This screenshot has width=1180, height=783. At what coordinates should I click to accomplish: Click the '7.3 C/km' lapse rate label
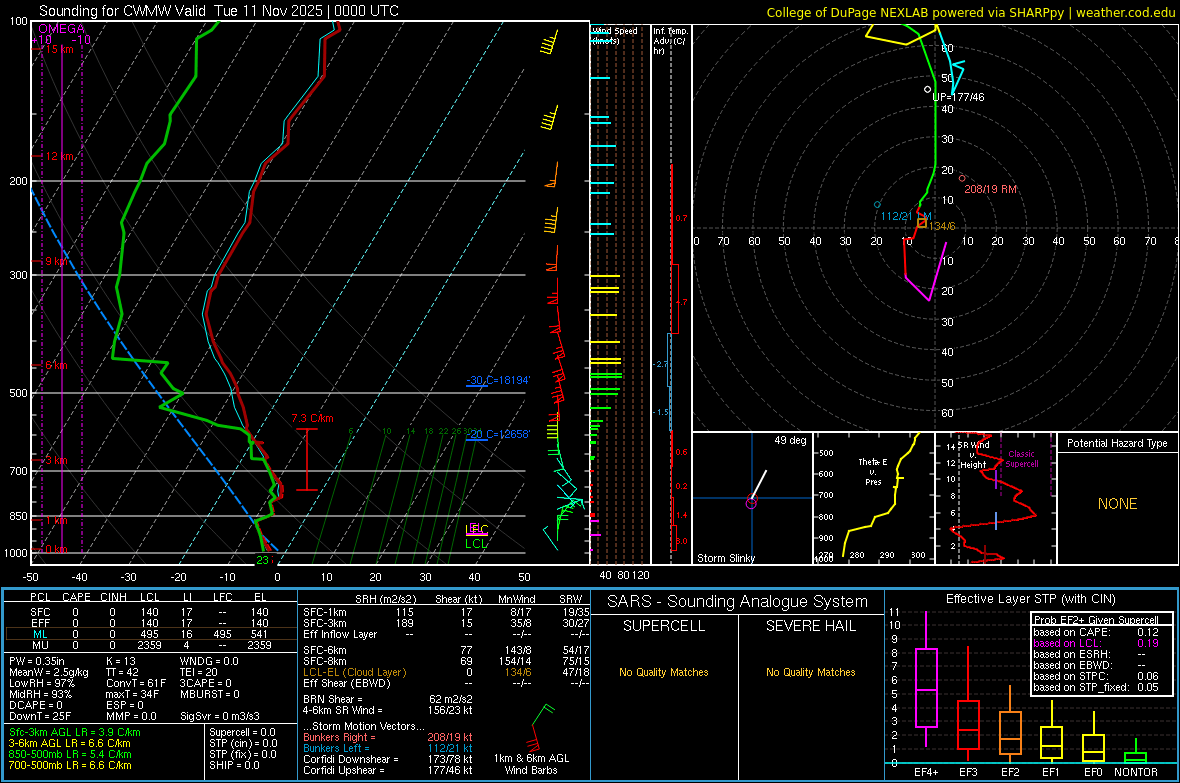[x=312, y=419]
